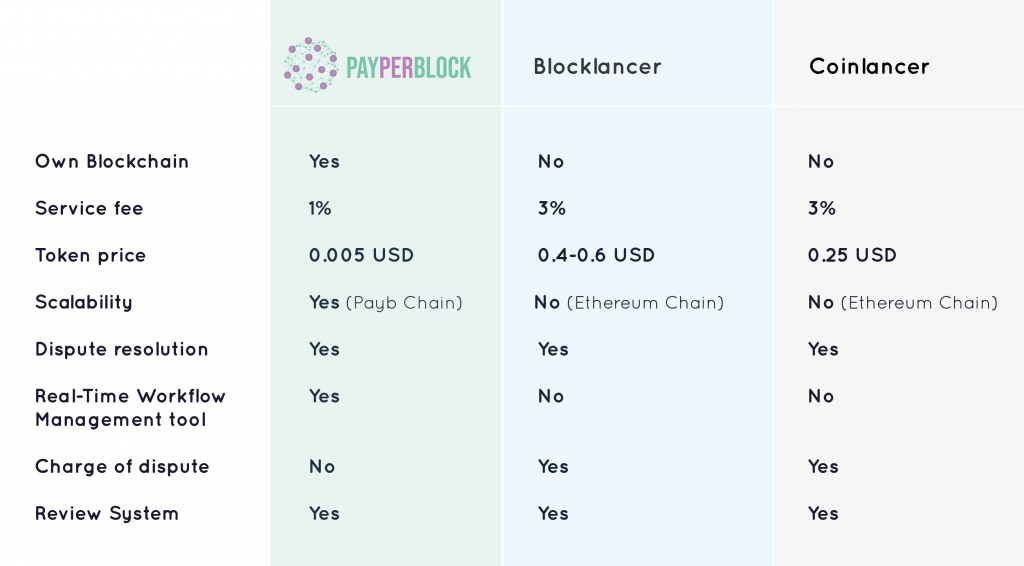Click PayPerBlock's 1% service fee value
Screen dimensions: 1024x566
[x=320, y=208]
